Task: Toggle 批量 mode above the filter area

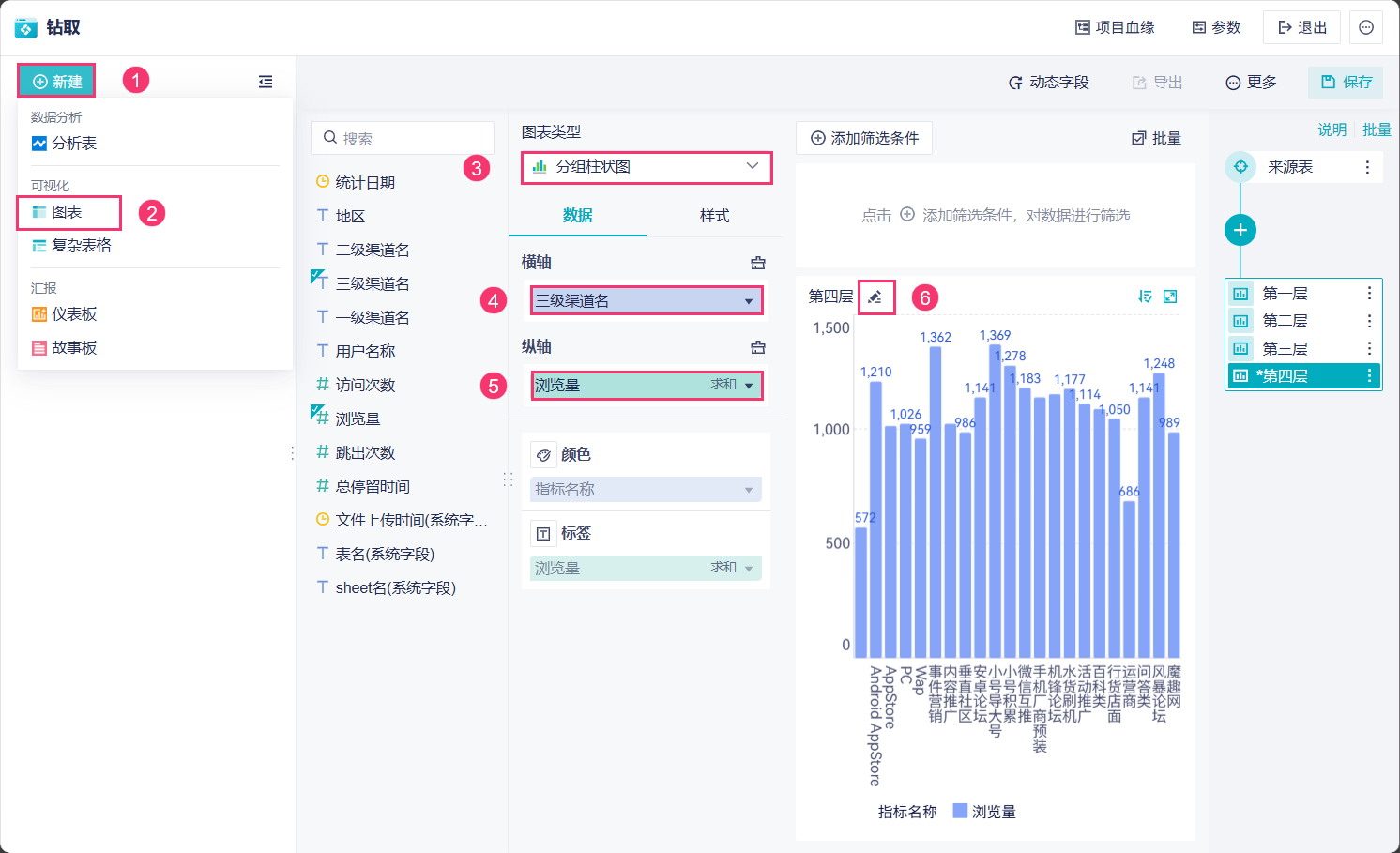Action: click(1156, 138)
